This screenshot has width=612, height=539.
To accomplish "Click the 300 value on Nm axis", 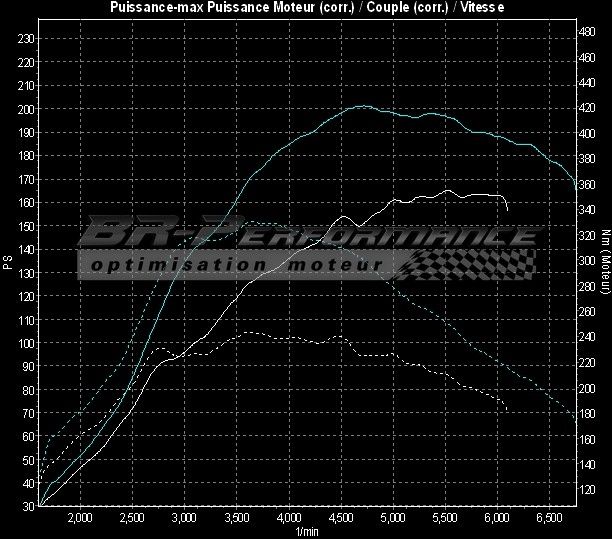I will pyautogui.click(x=591, y=261).
